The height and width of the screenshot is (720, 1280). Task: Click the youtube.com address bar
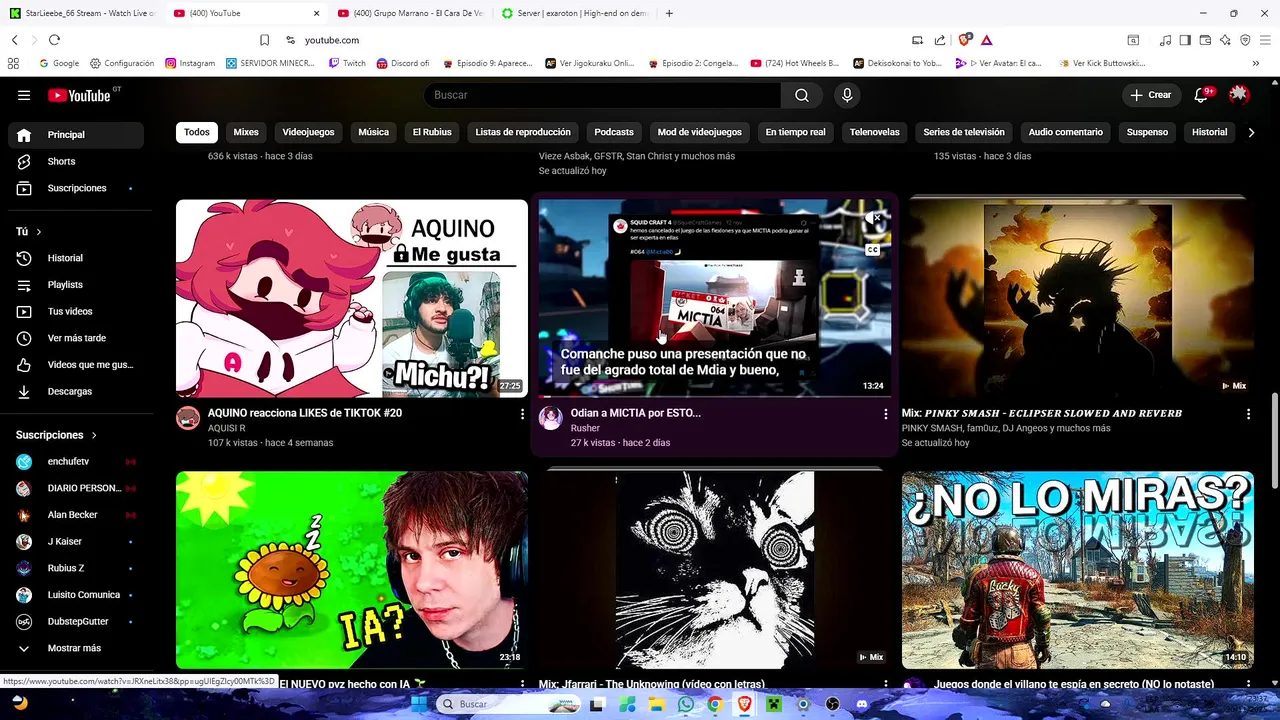coord(332,40)
